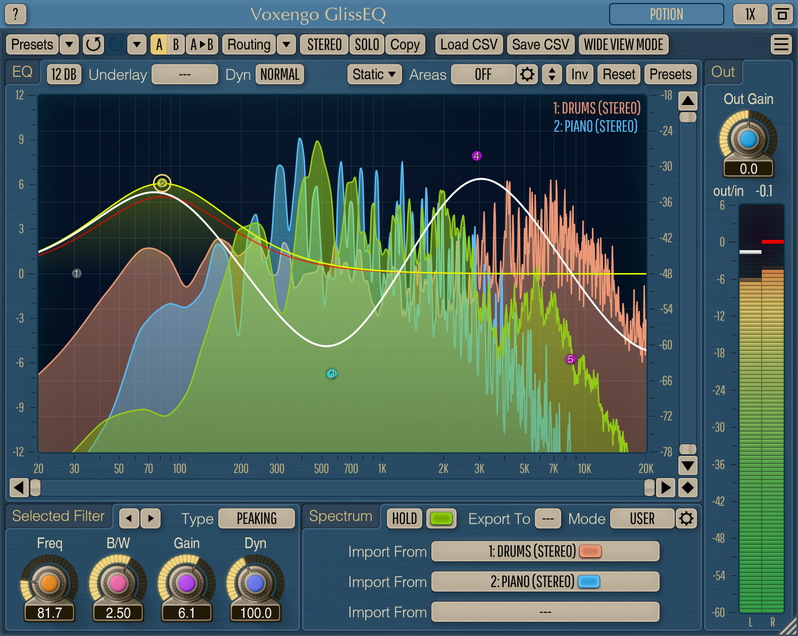Select magenta filter control point 4

click(476, 156)
